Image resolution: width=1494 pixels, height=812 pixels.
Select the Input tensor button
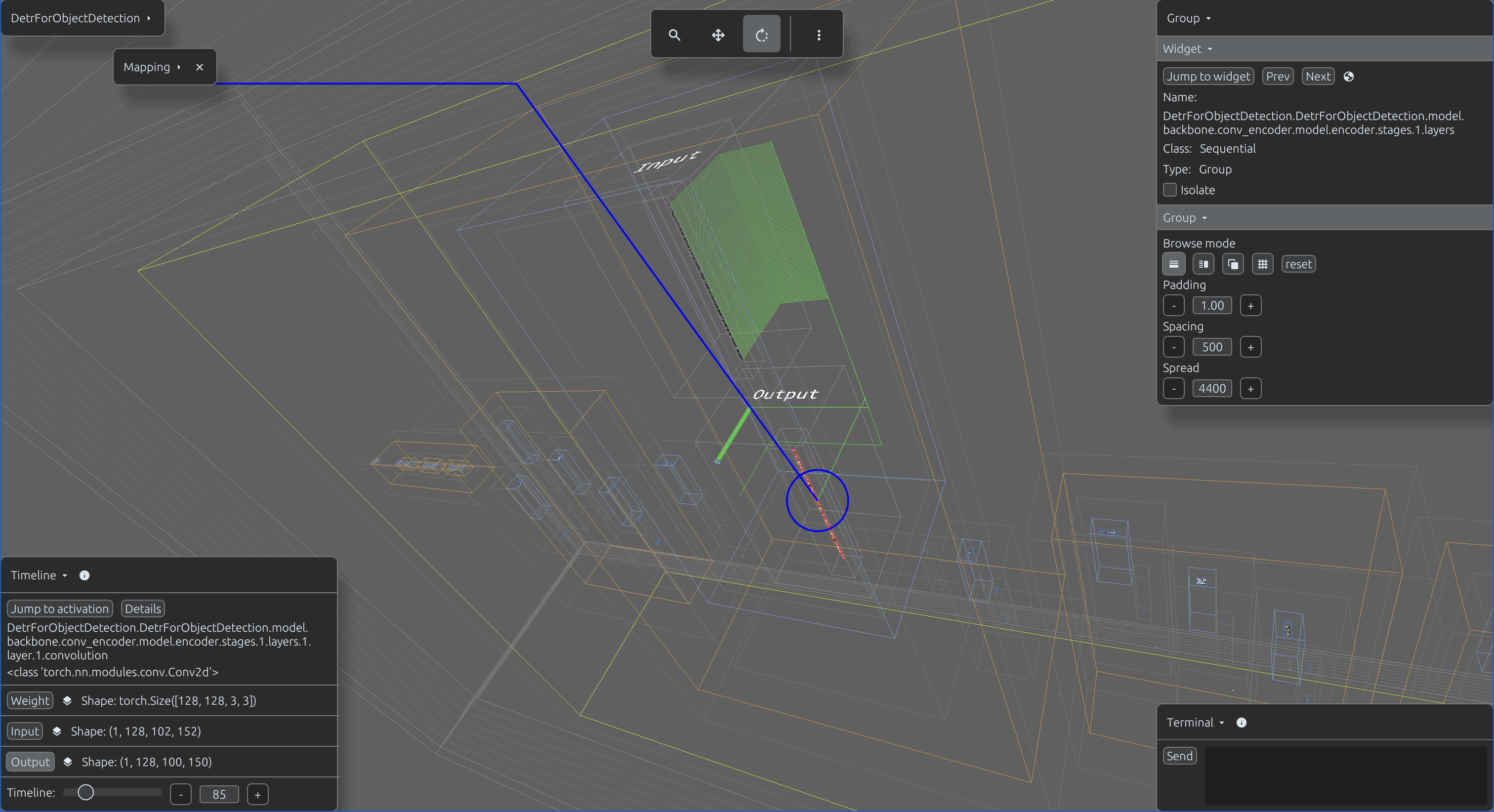pos(25,731)
